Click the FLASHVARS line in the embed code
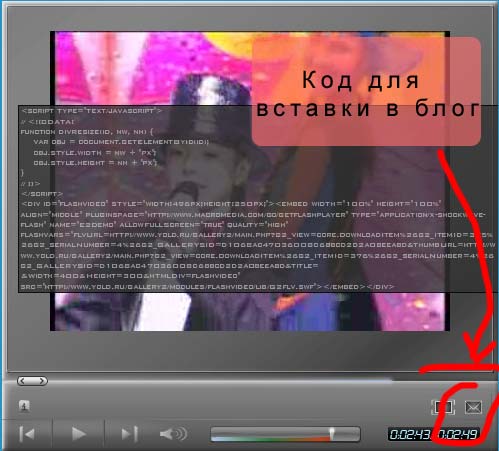 [257, 235]
